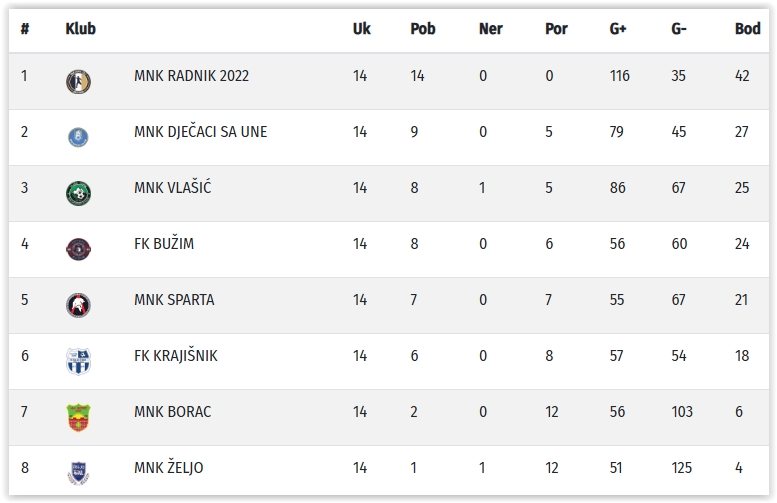Click the Por losses column header
Image resolution: width=777 pixels, height=503 pixels.
click(556, 29)
